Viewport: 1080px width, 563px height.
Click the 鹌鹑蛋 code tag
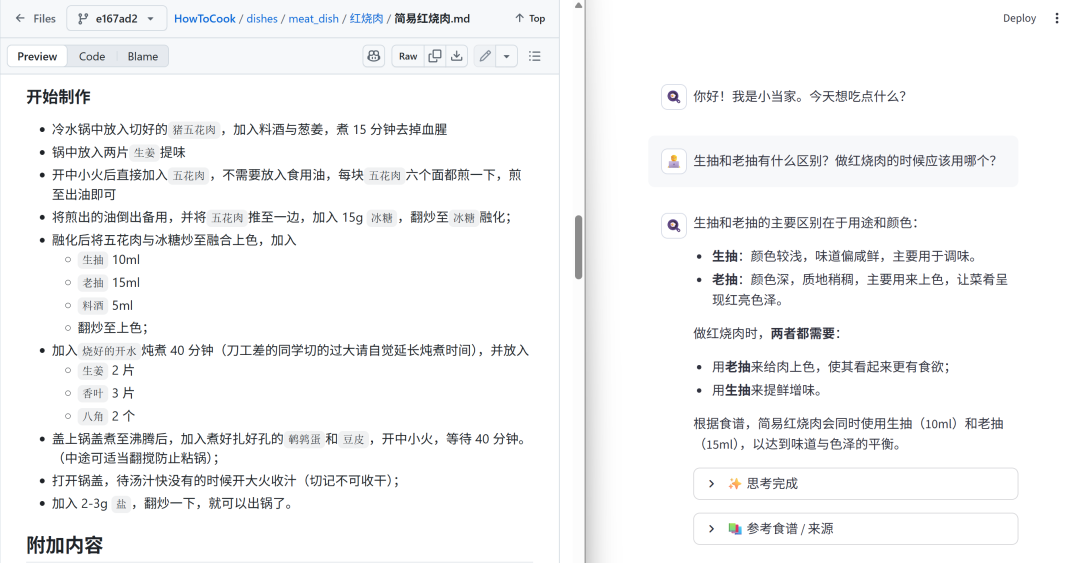point(304,439)
